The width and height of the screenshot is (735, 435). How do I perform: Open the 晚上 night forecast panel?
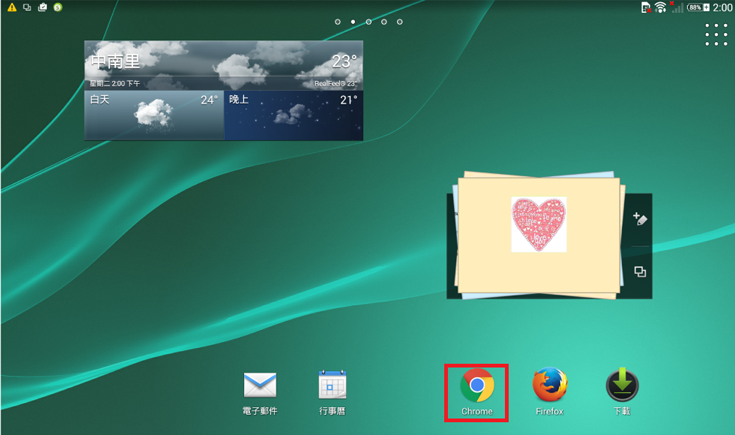point(293,115)
